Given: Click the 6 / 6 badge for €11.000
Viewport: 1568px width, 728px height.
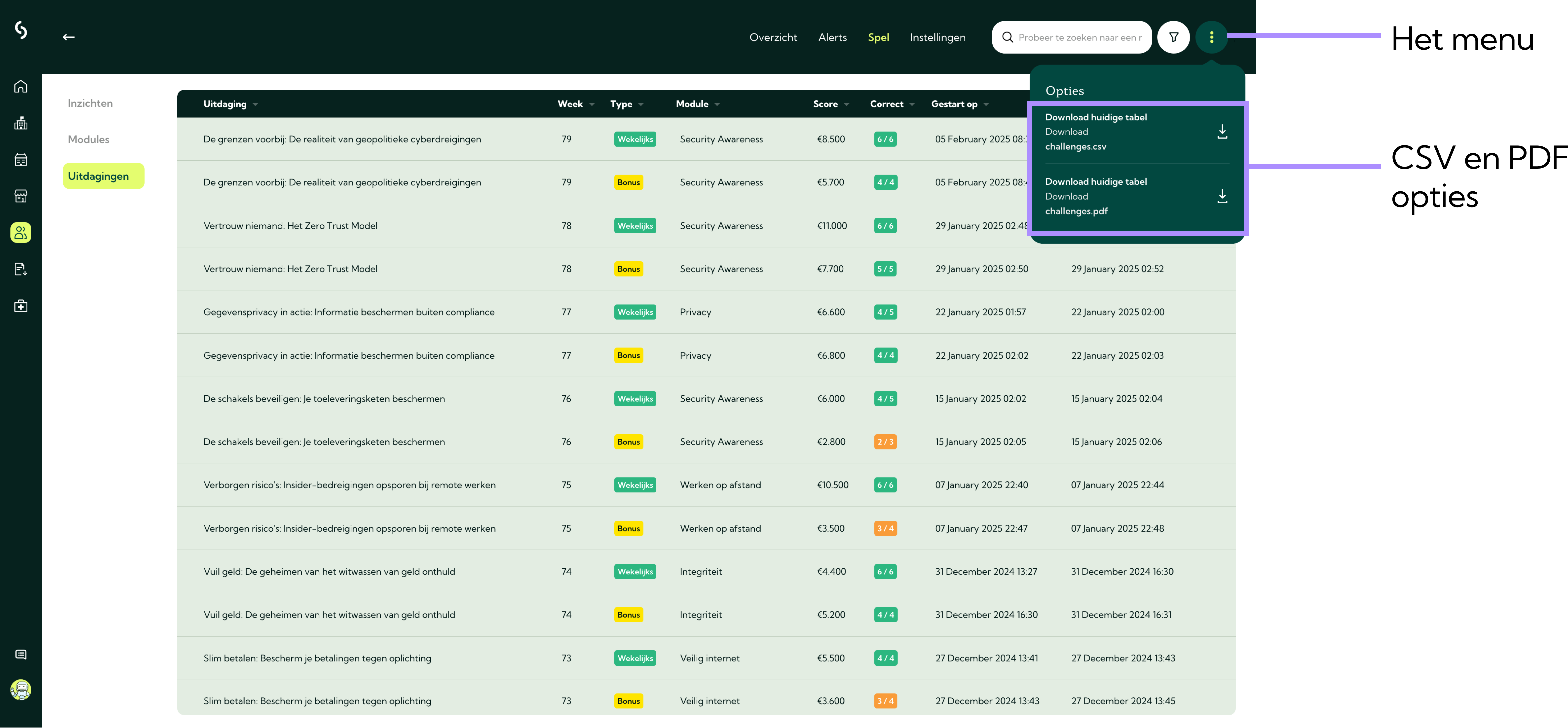Looking at the screenshot, I should tap(885, 226).
